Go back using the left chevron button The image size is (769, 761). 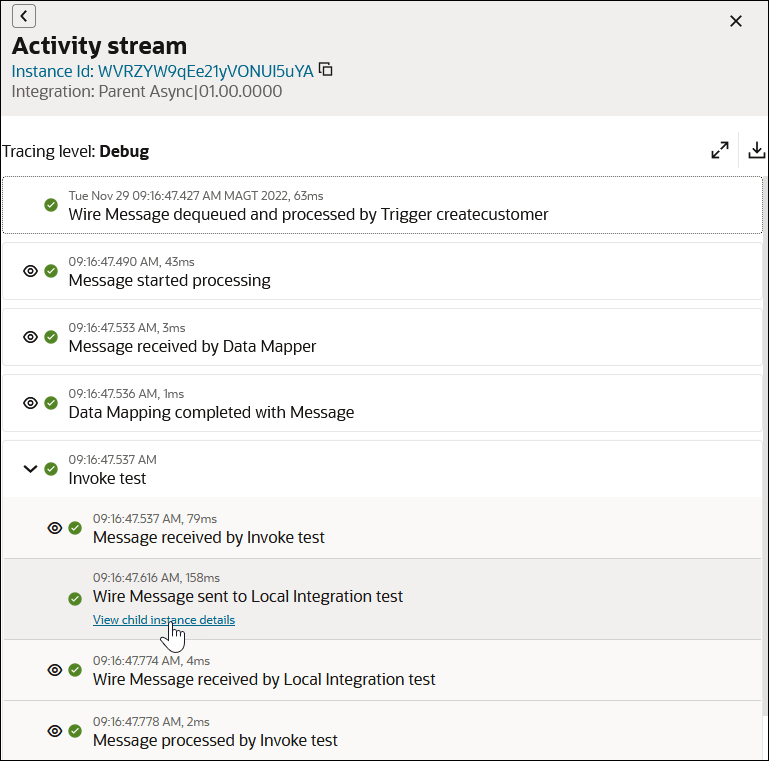pyautogui.click(x=24, y=16)
